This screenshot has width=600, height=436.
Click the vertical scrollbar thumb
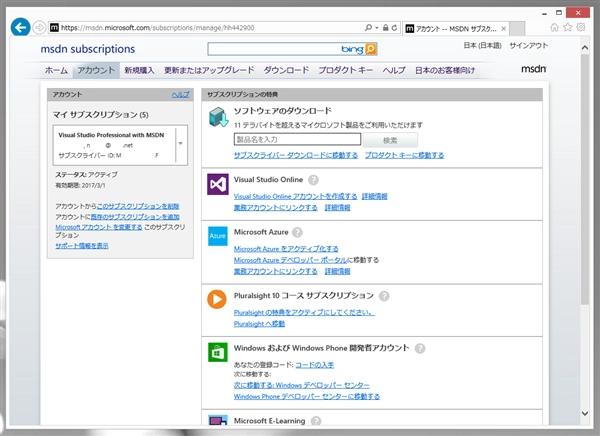pos(585,179)
